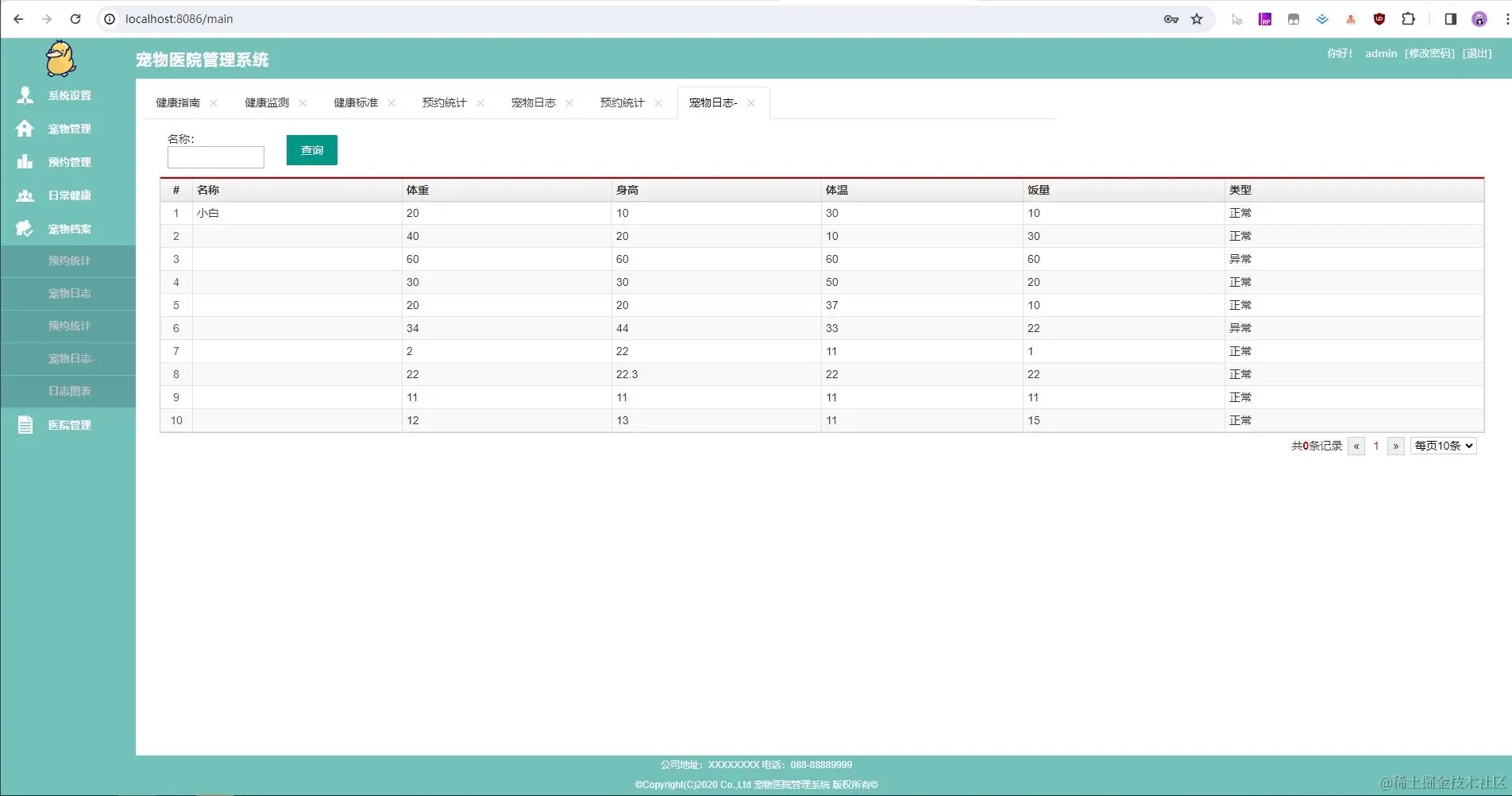1512x796 pixels.
Task: Toggle the browser side panel icon
Action: click(x=1450, y=19)
